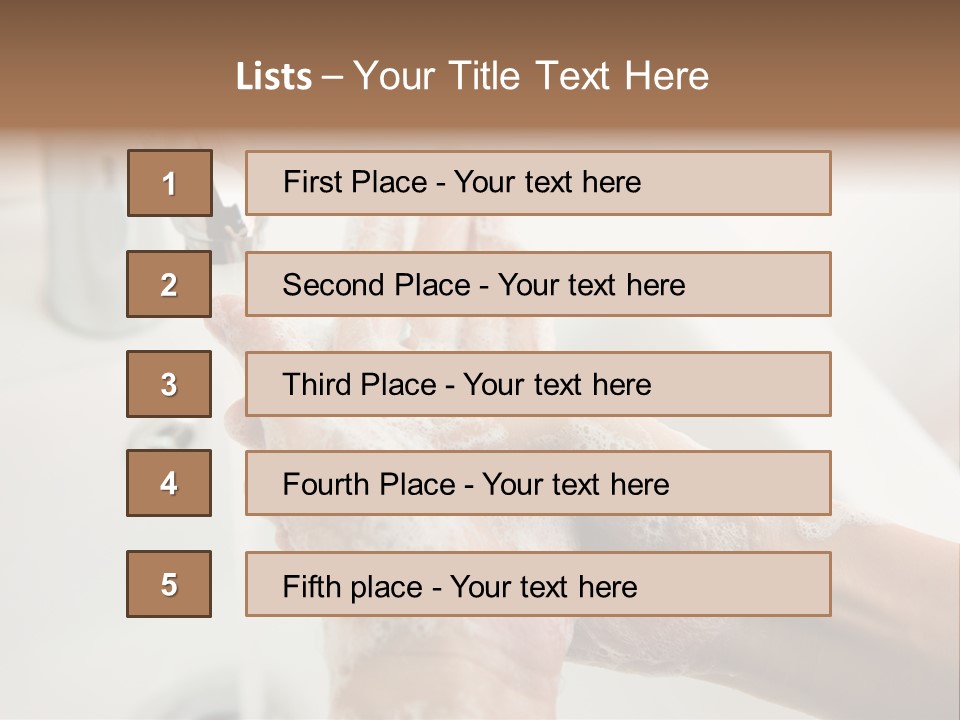This screenshot has width=960, height=720.
Task: Click the words "Fifth place" in the bottom bar
Action: pyautogui.click(x=353, y=587)
